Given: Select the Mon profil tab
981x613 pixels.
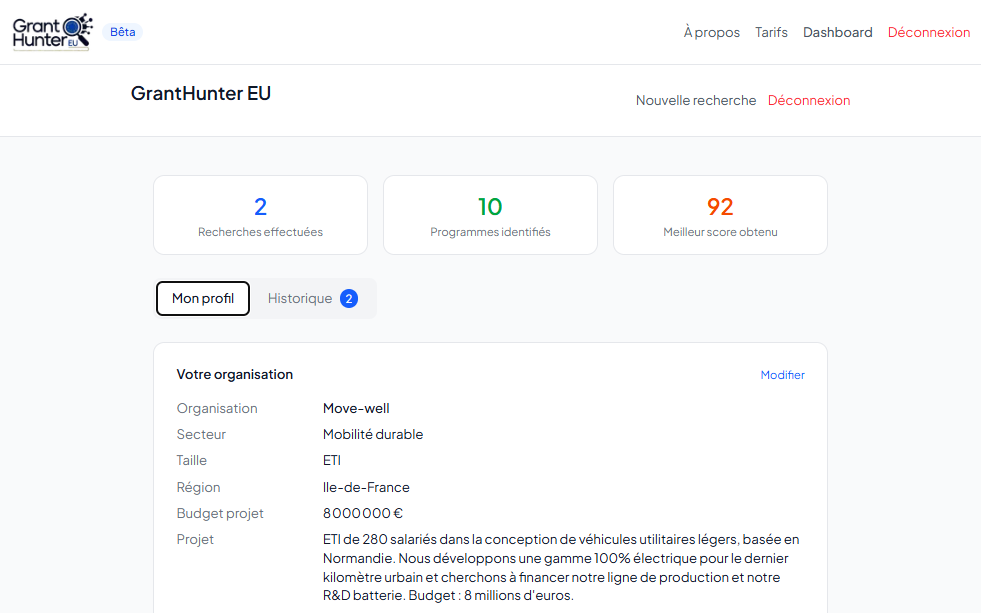Looking at the screenshot, I should pos(203,298).
